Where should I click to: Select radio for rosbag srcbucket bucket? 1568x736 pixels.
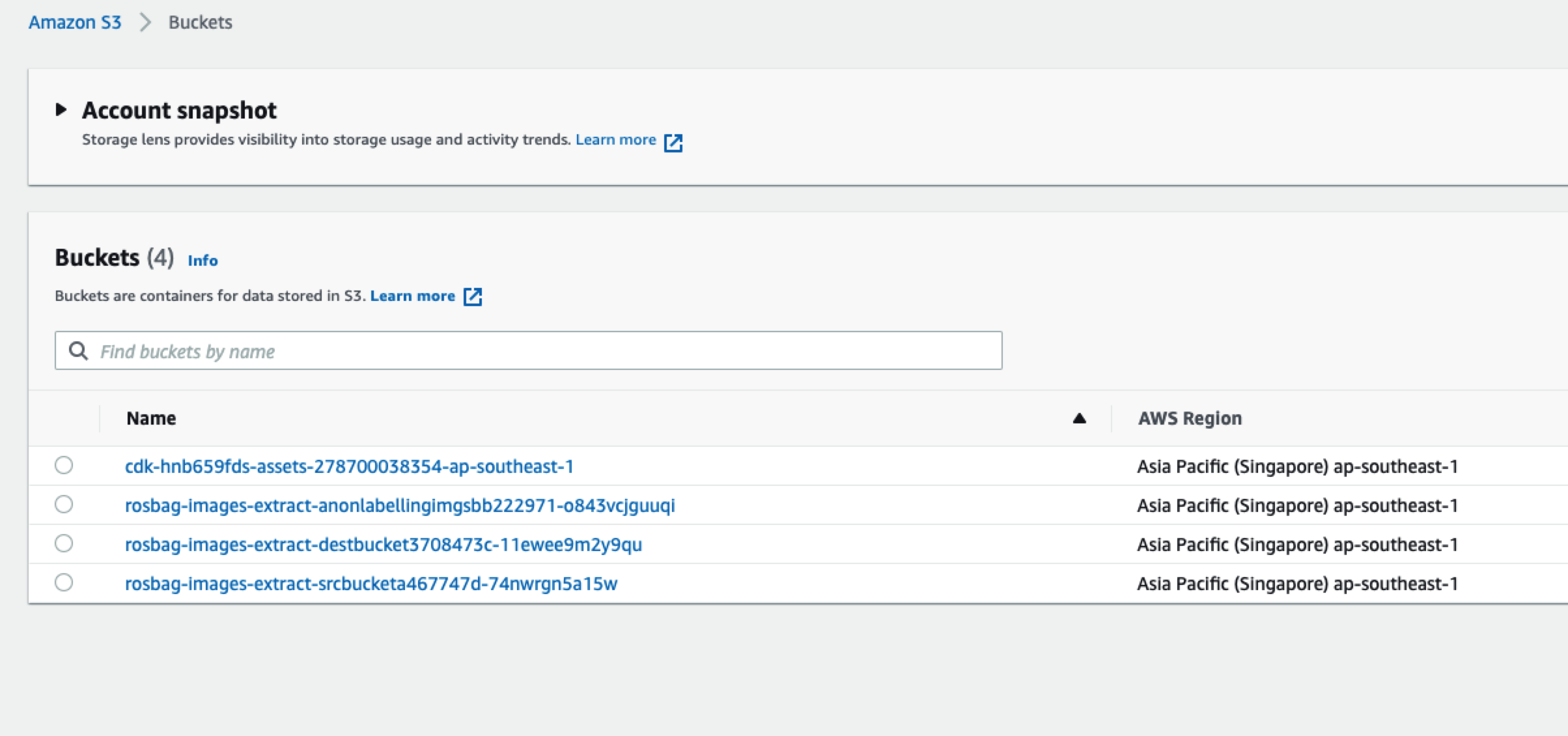[x=64, y=583]
